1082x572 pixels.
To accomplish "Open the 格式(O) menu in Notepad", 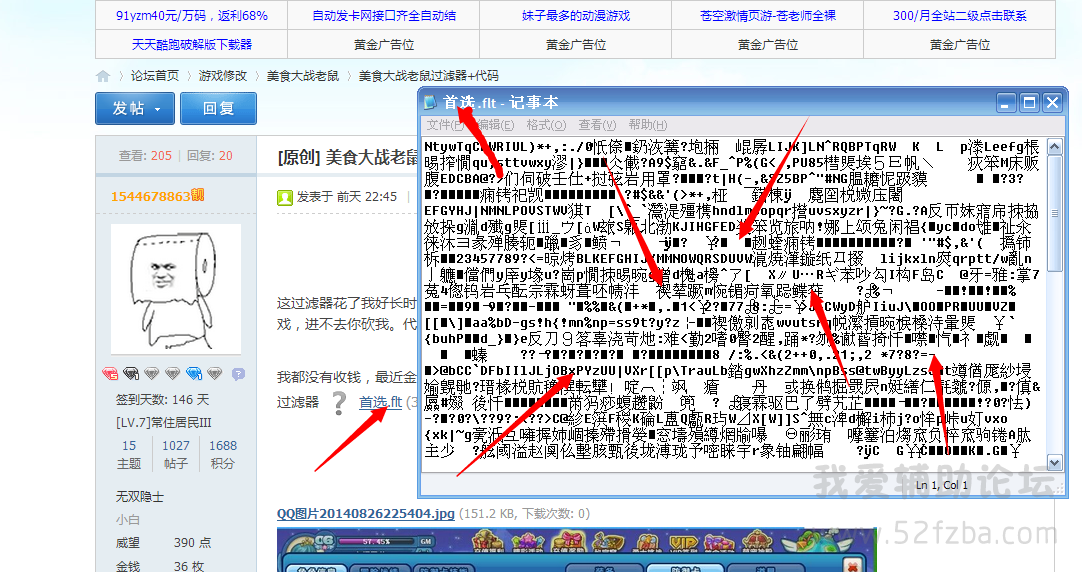I will (546, 125).
